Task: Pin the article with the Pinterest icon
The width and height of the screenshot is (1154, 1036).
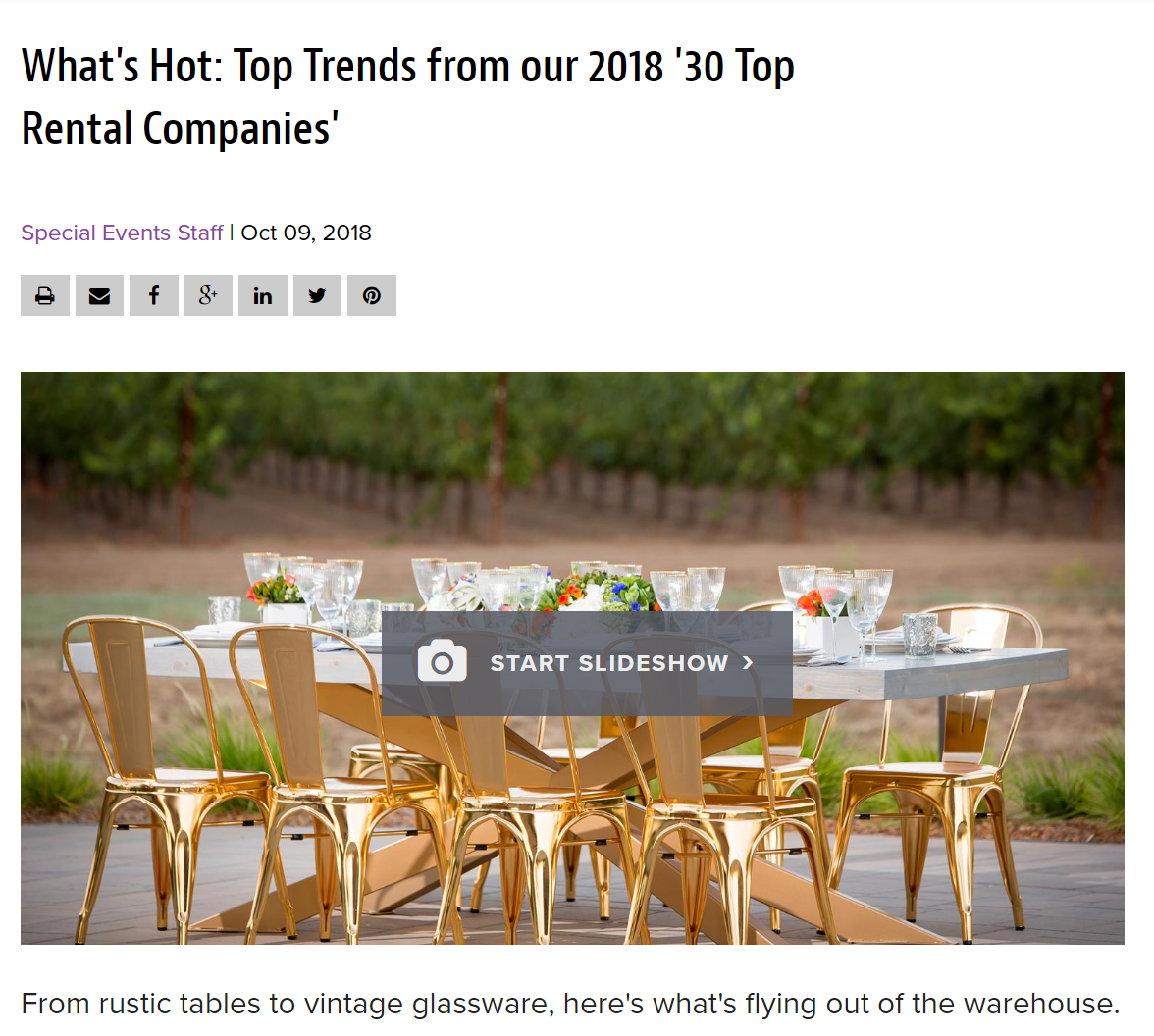Action: click(x=372, y=295)
